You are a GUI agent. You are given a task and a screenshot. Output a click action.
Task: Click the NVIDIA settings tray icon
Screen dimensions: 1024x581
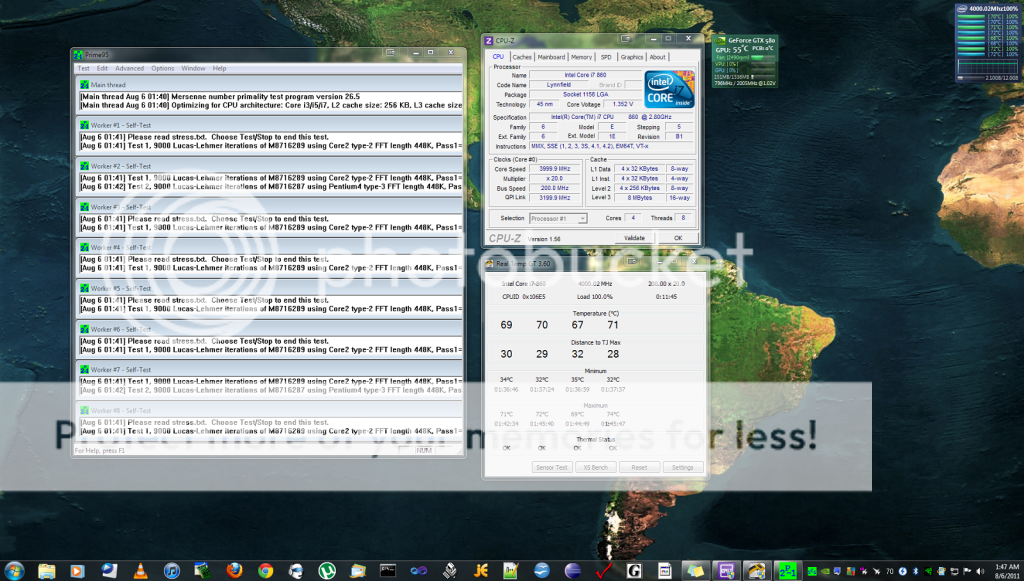tap(825, 571)
